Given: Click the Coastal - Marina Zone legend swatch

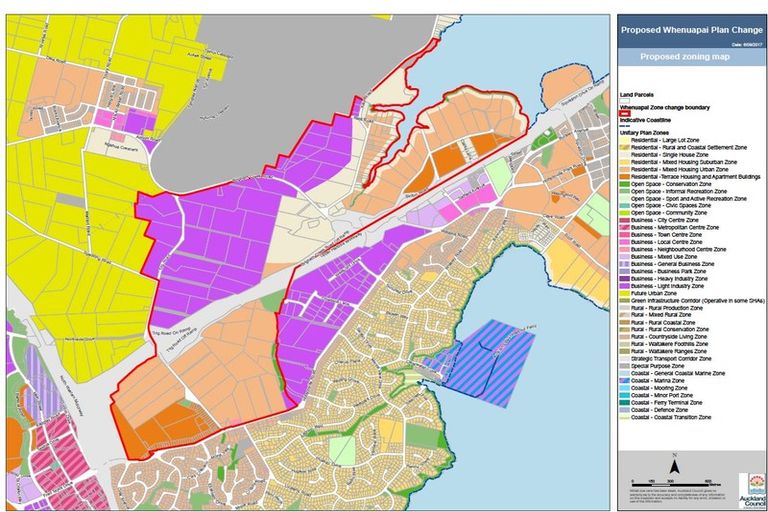Looking at the screenshot, I should tap(624, 378).
